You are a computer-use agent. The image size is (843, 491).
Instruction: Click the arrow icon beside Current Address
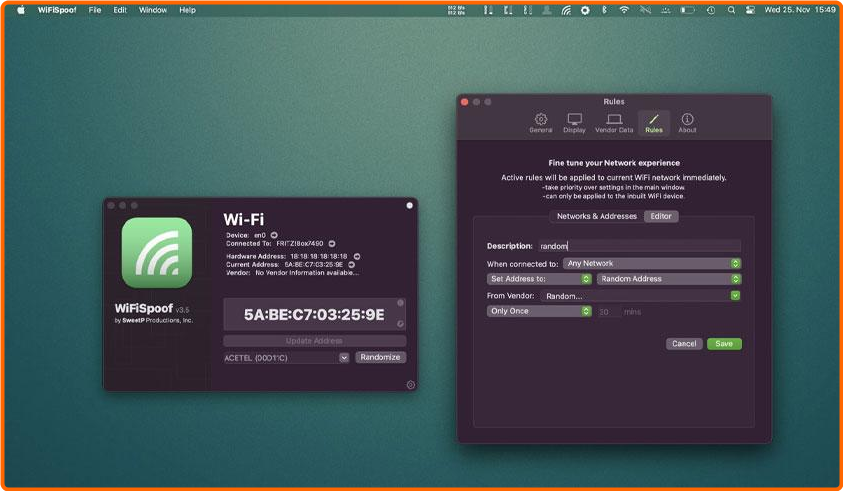[x=352, y=265]
